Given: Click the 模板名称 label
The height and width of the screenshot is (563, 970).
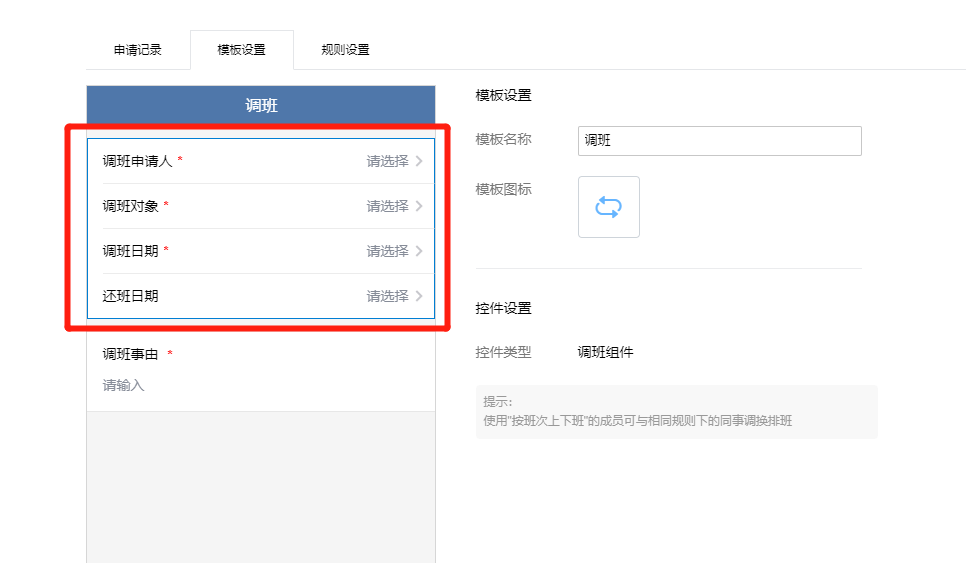Looking at the screenshot, I should 504,140.
